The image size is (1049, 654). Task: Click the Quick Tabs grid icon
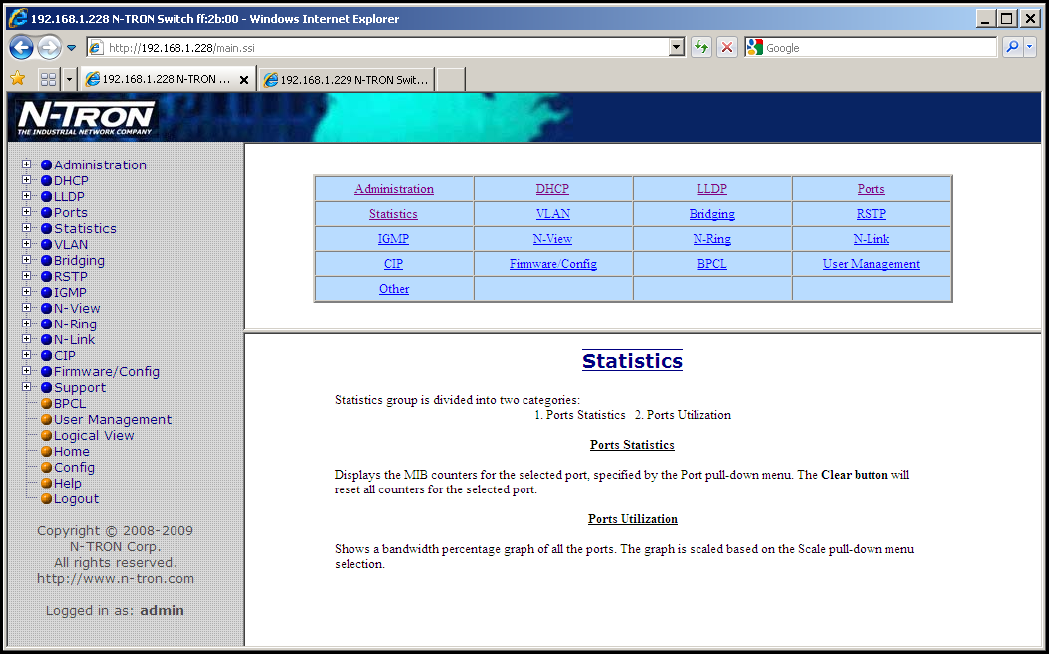click(x=48, y=79)
